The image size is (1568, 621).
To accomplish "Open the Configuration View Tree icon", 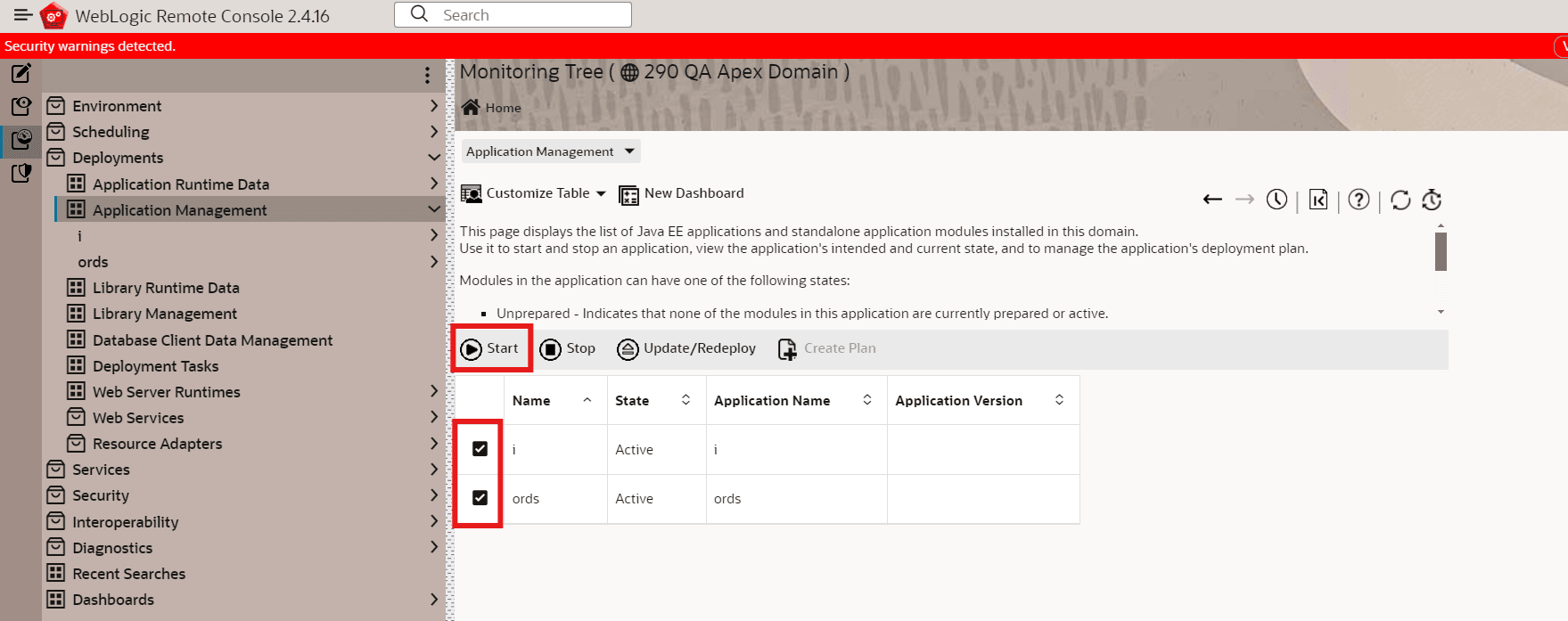I will click(x=21, y=106).
